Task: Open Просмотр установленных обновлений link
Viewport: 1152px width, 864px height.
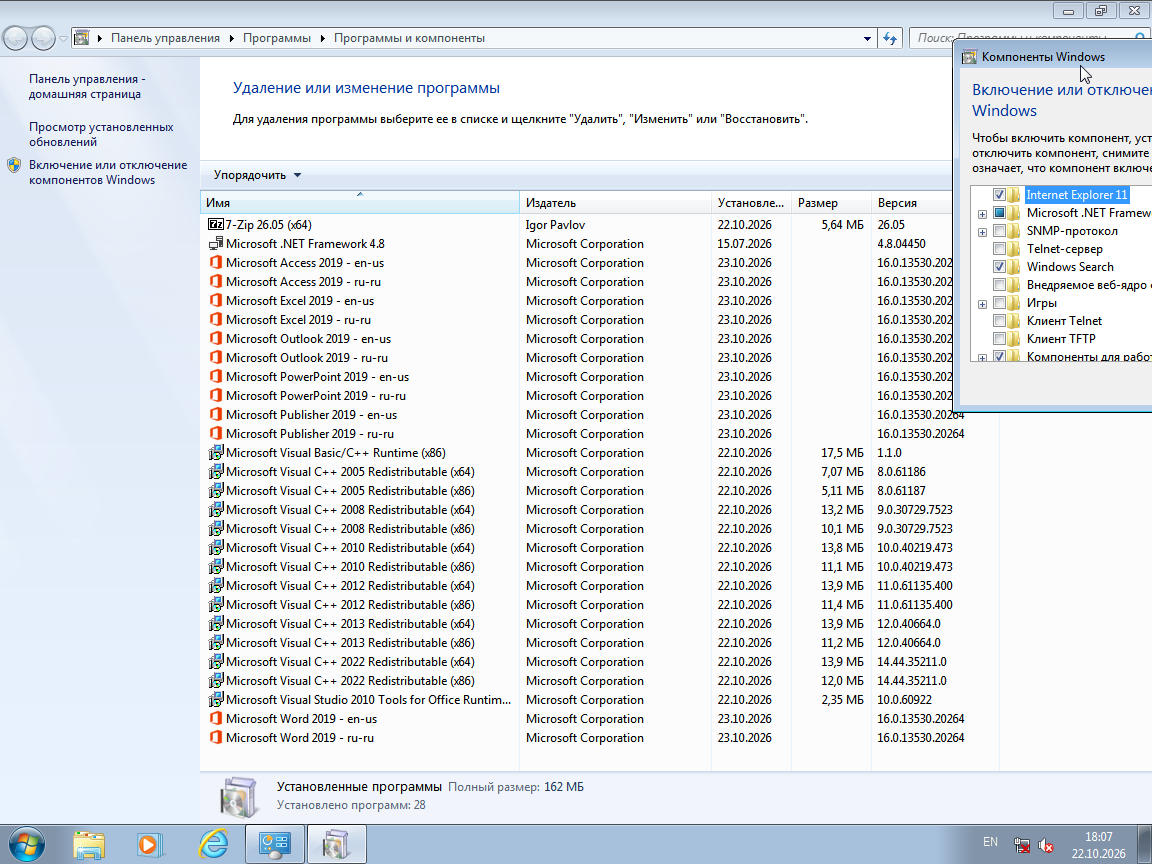Action: click(101, 134)
